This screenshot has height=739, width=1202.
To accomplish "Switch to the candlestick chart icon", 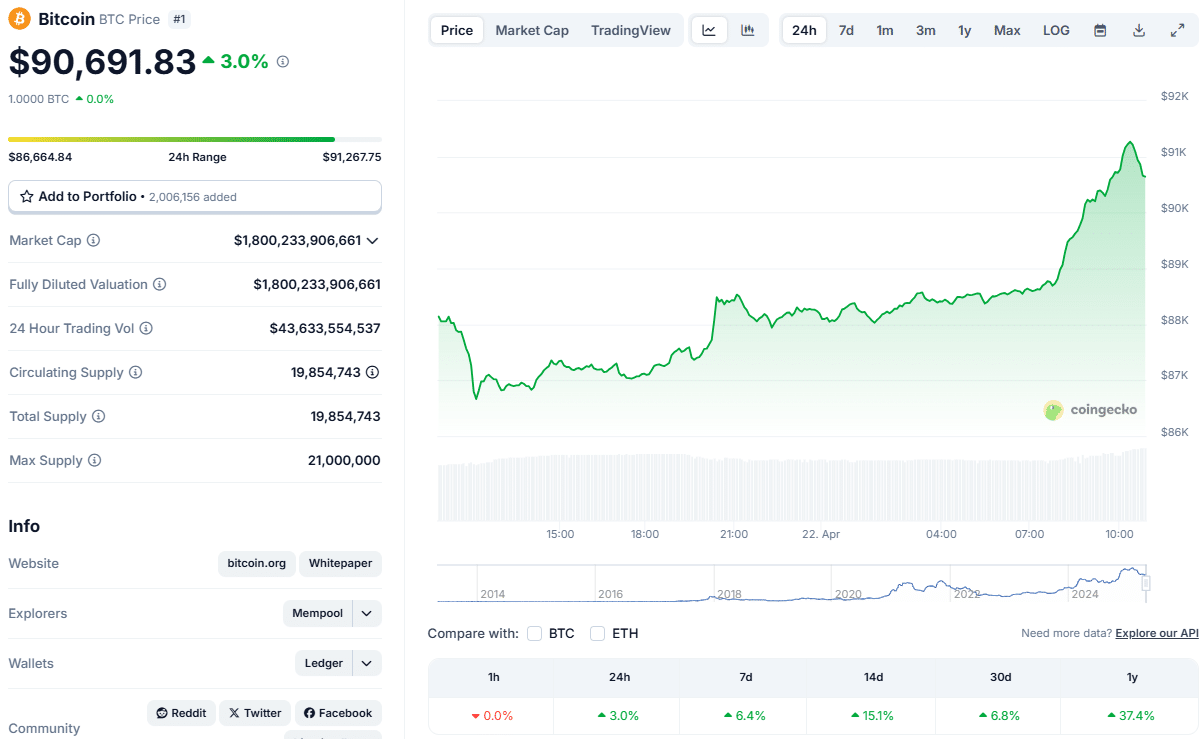I will coord(747,30).
